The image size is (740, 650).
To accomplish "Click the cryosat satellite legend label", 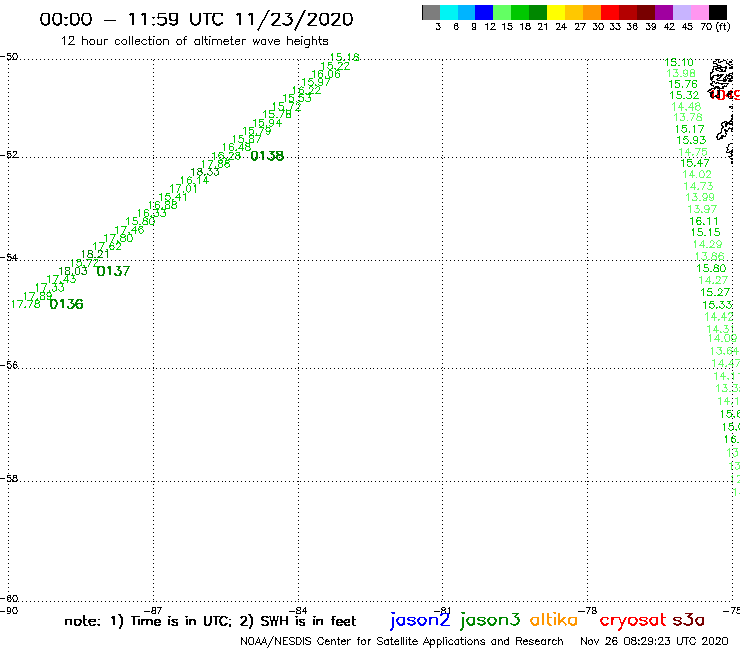I will tap(633, 620).
